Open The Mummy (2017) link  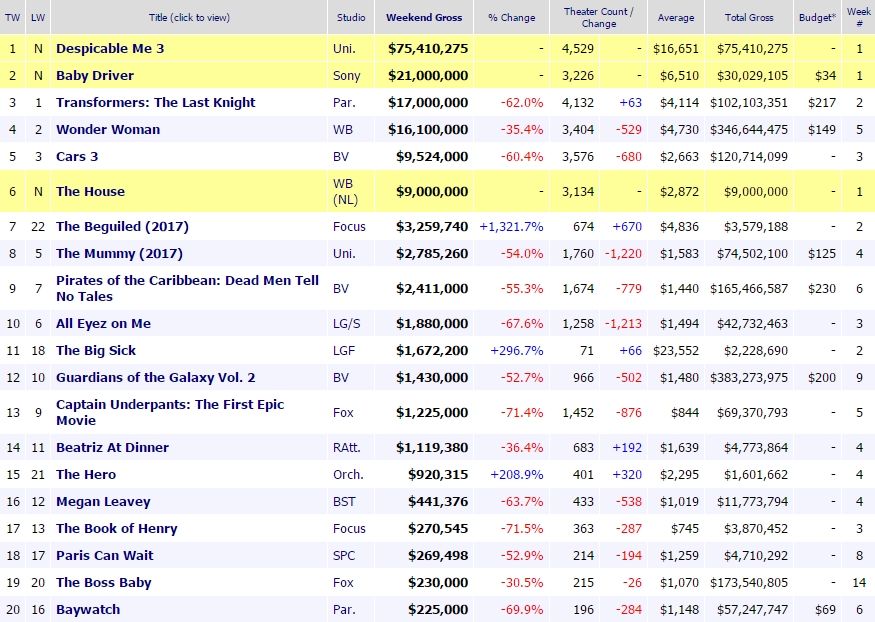119,253
